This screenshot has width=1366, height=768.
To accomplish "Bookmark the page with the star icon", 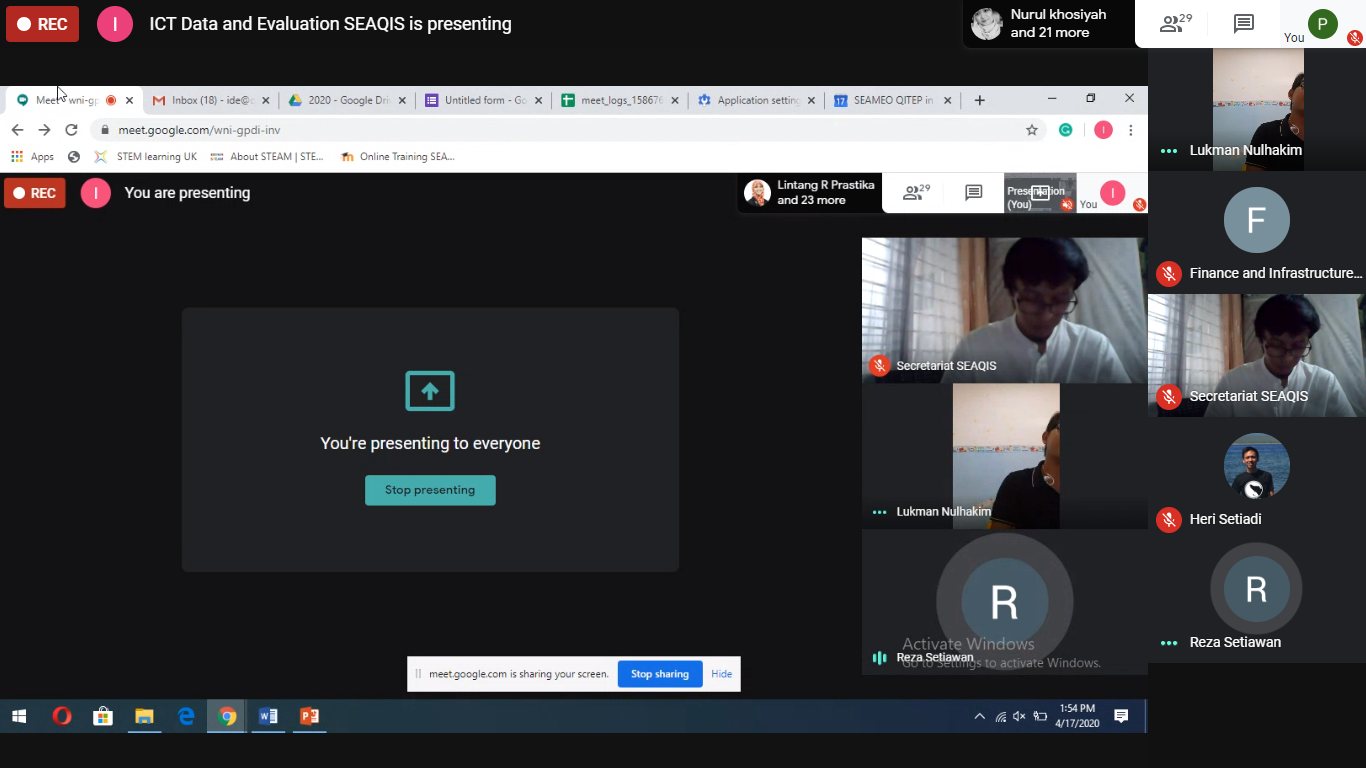I will [x=1031, y=130].
